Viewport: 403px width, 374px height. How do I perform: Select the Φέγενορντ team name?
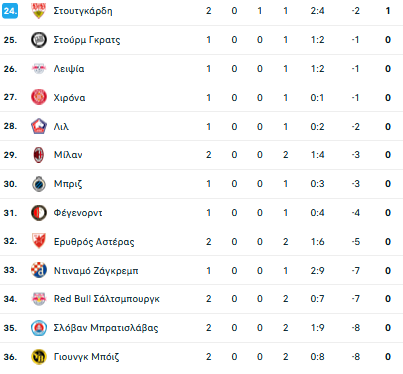click(78, 213)
